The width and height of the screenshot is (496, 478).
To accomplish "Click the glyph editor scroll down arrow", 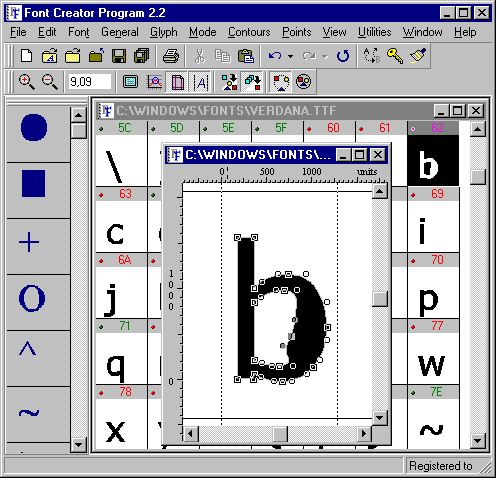I will (x=380, y=417).
